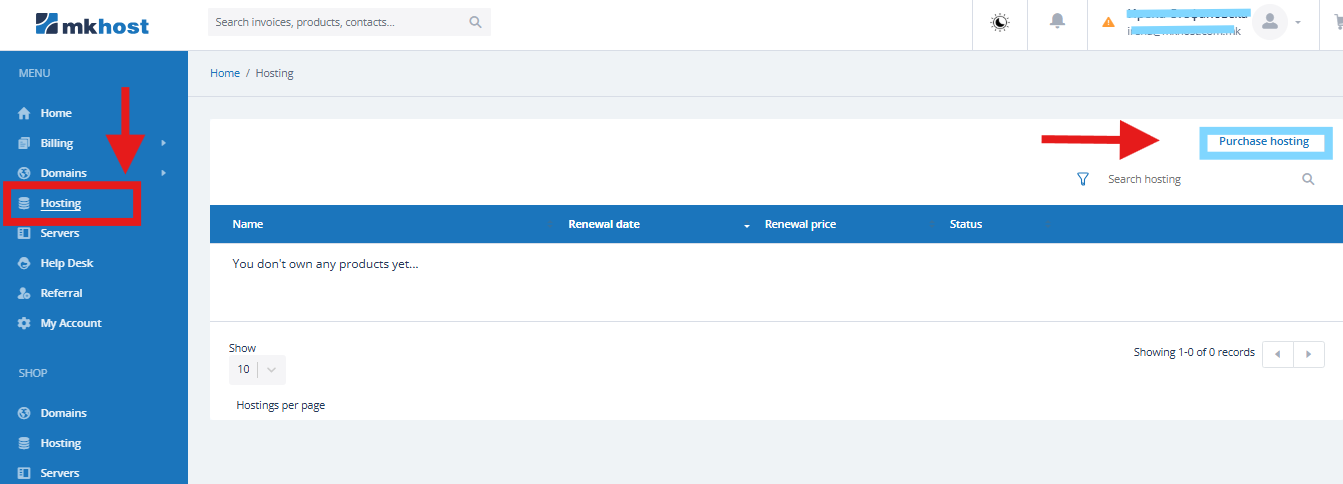The height and width of the screenshot is (484, 1343).
Task: Click Billing icon in the sidebar
Action: pyautogui.click(x=24, y=143)
